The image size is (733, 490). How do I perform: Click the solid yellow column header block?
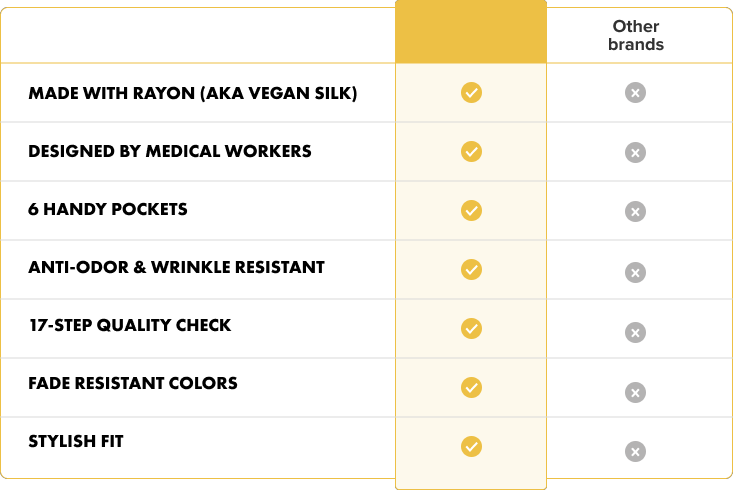471,32
